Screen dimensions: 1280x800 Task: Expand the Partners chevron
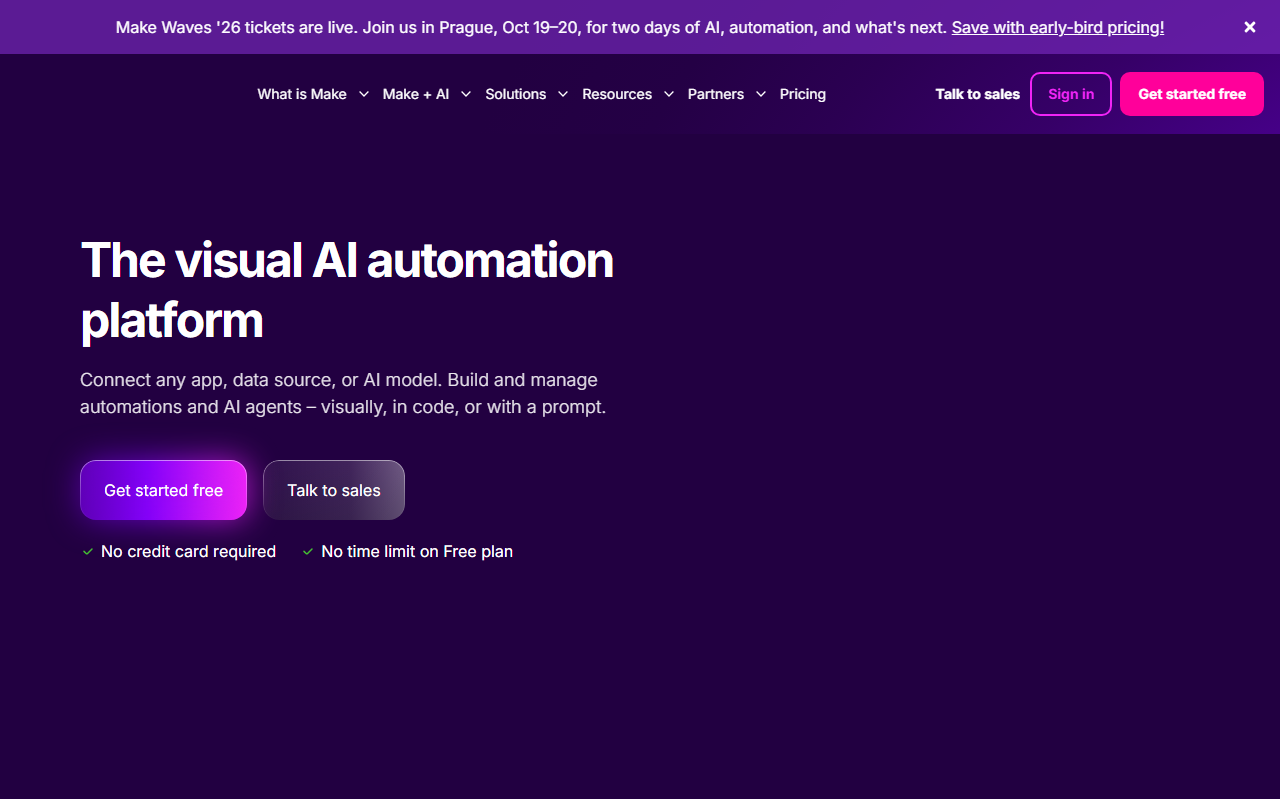[761, 94]
